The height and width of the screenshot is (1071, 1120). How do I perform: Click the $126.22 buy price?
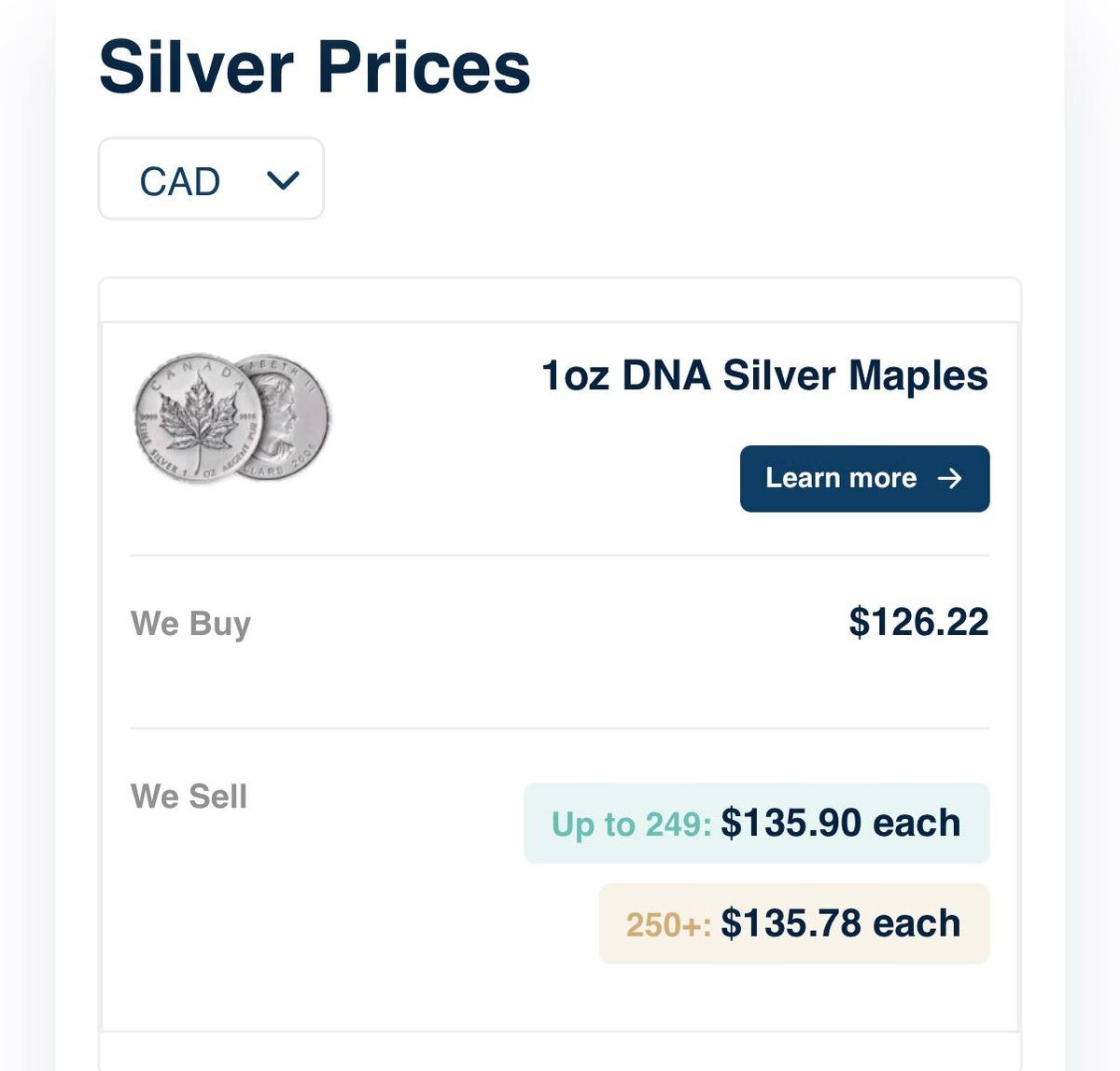(918, 622)
